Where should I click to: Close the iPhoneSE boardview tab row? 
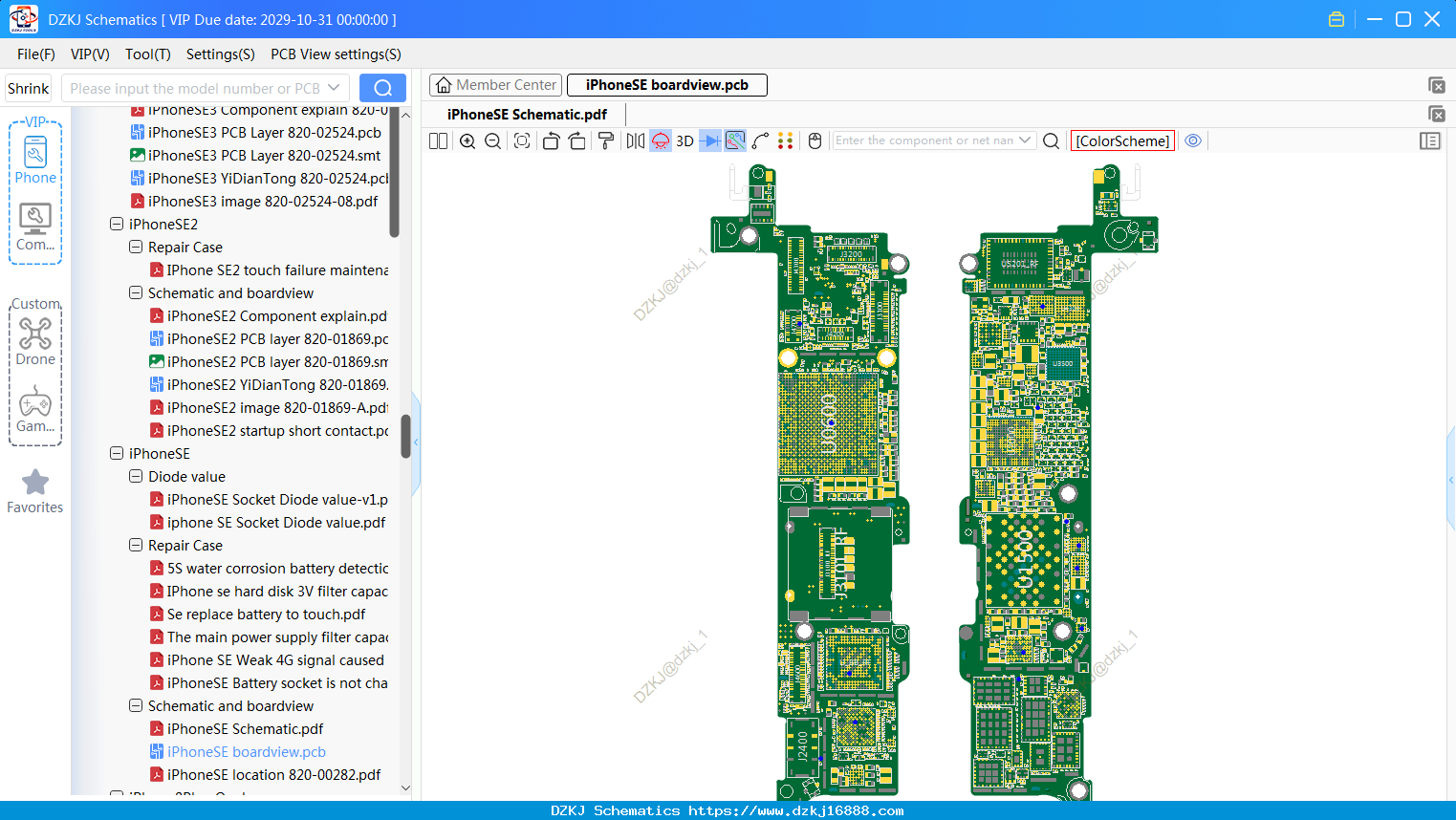[x=1437, y=85]
